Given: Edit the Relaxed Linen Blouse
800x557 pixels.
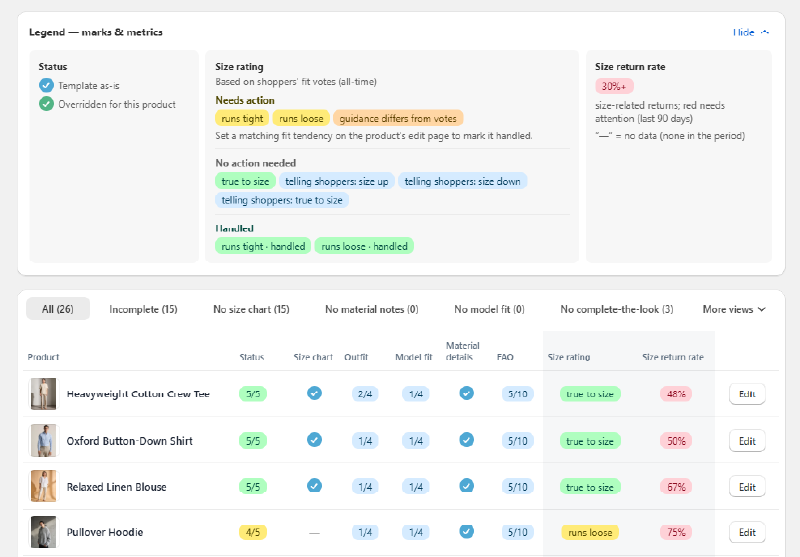Looking at the screenshot, I should [x=747, y=487].
